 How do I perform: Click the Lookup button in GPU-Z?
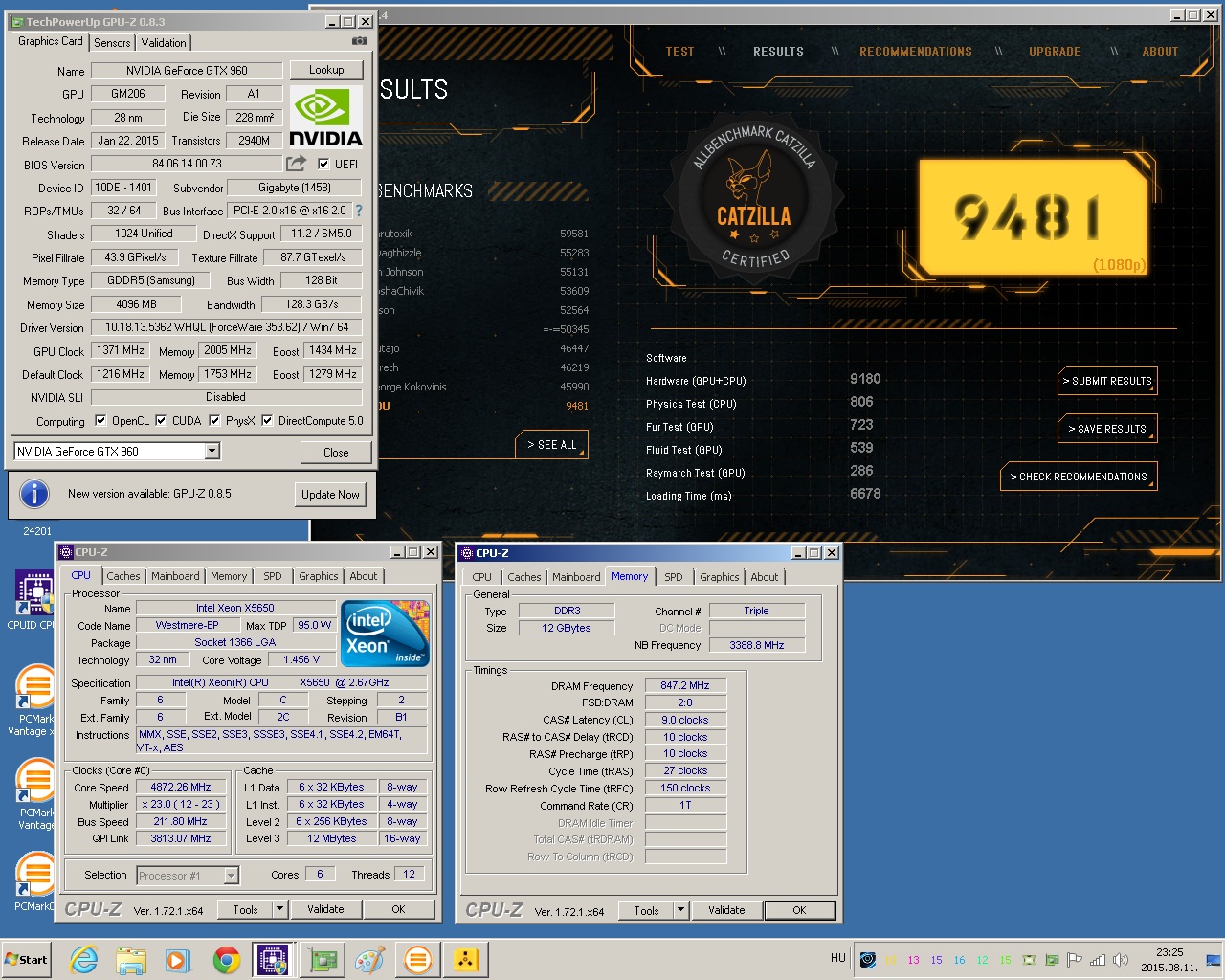coord(326,70)
